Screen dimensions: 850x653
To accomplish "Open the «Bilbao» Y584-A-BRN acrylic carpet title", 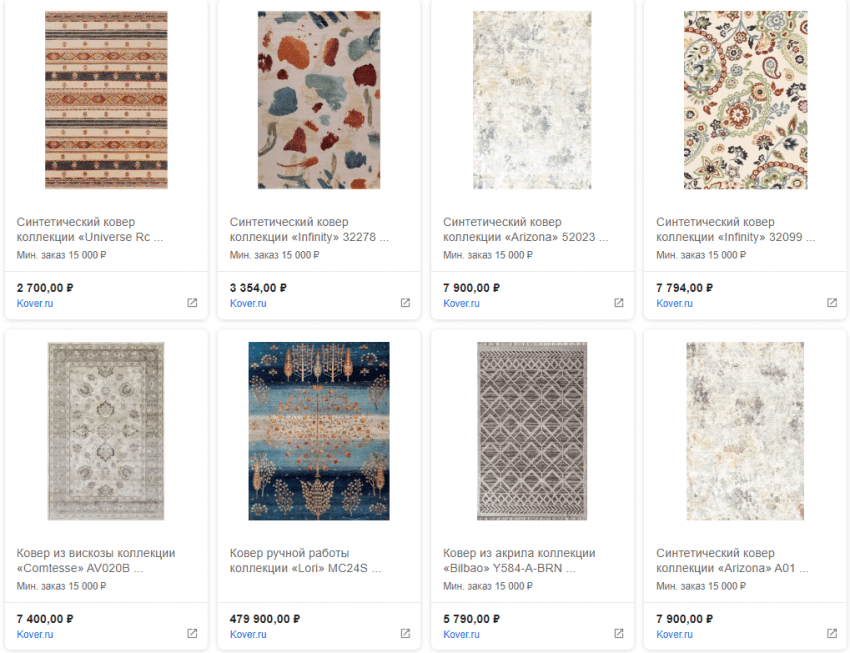I will click(x=519, y=561).
